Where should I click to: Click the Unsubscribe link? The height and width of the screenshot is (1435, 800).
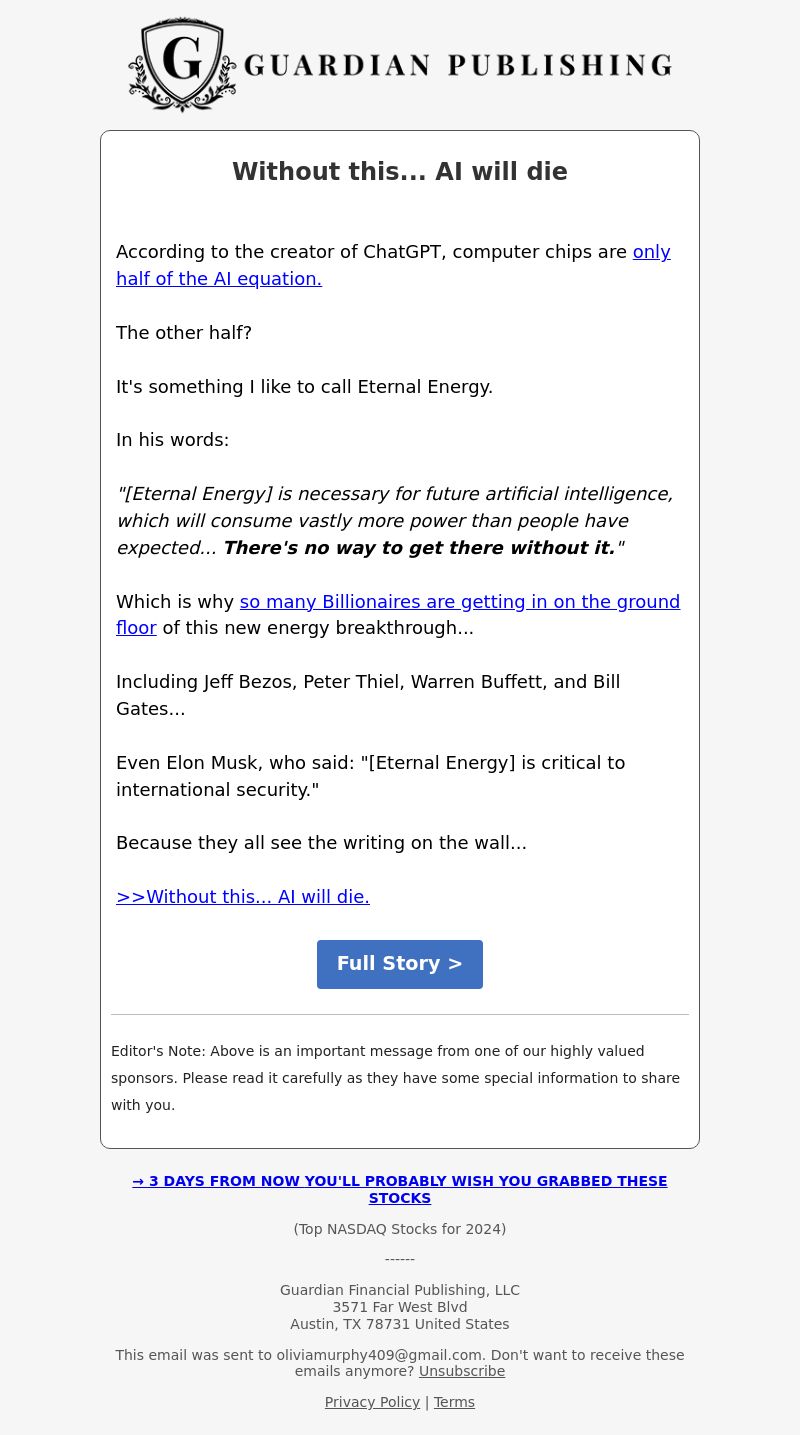pyautogui.click(x=461, y=1371)
